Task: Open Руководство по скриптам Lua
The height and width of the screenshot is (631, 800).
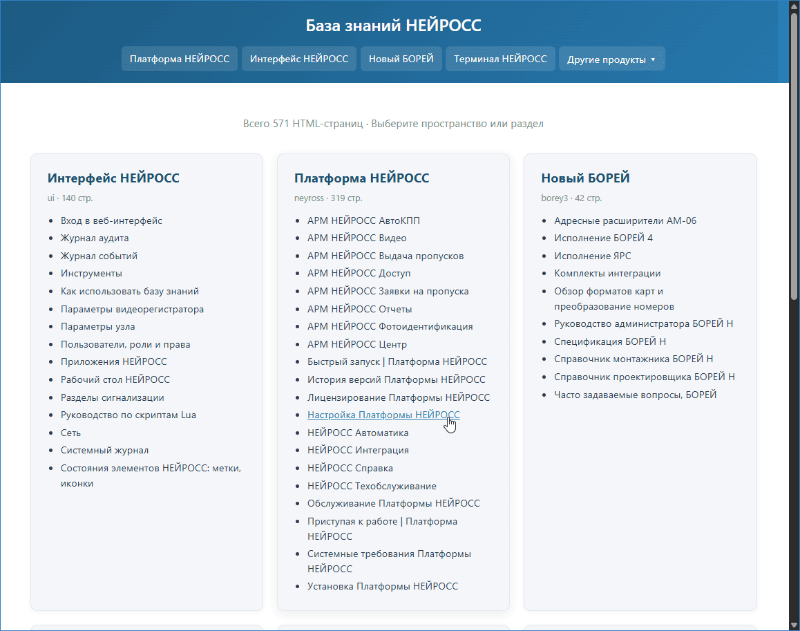Action: (x=129, y=415)
